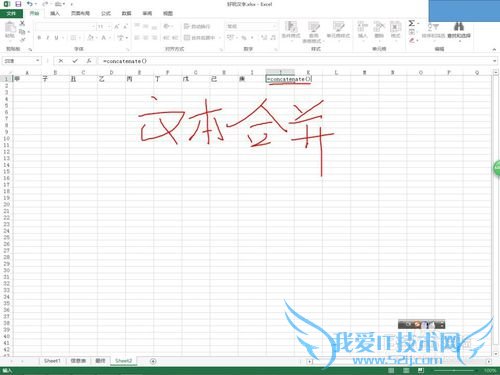Toggle top vertical alignment
This screenshot has width=500, height=375.
pos(137,26)
